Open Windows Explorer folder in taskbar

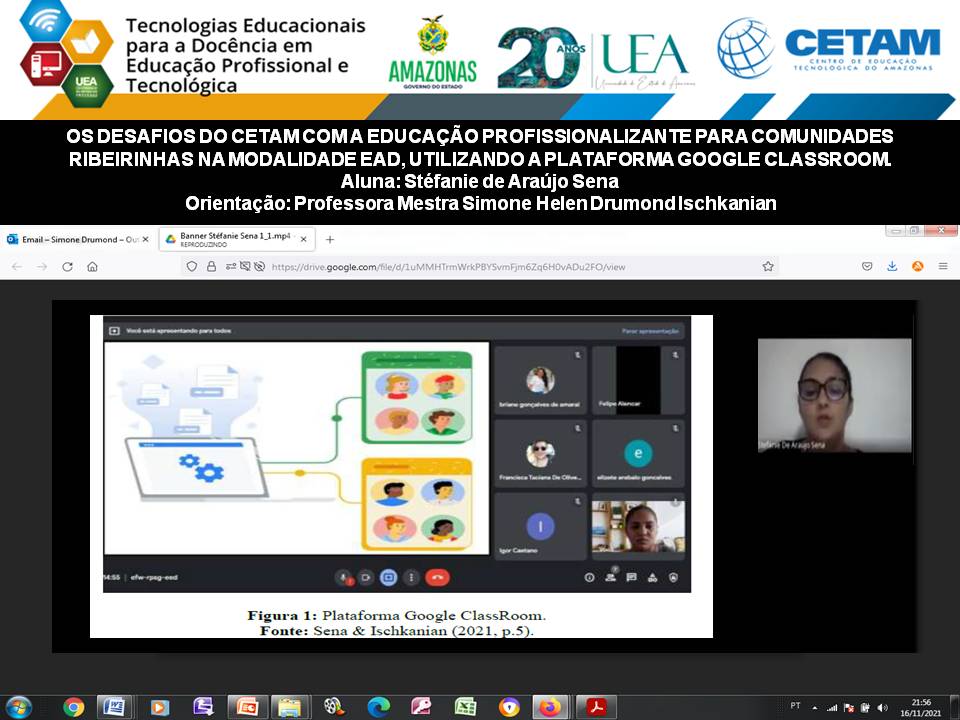coord(290,708)
